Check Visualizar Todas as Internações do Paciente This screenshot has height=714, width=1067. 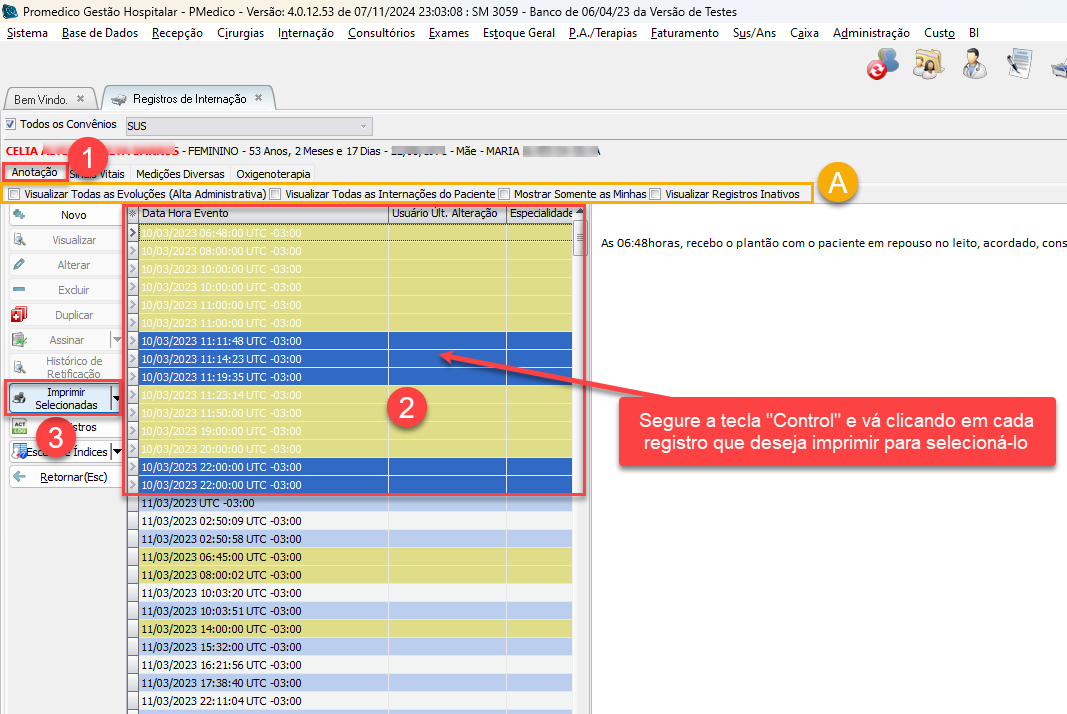(275, 194)
